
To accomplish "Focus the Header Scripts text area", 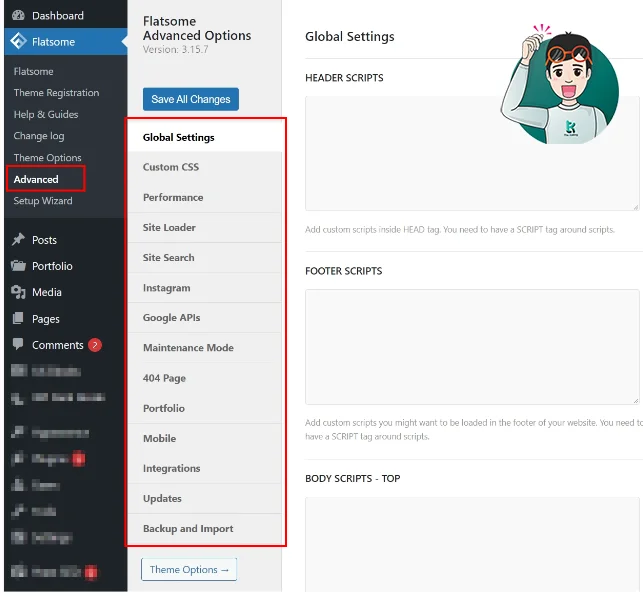I will (x=472, y=153).
